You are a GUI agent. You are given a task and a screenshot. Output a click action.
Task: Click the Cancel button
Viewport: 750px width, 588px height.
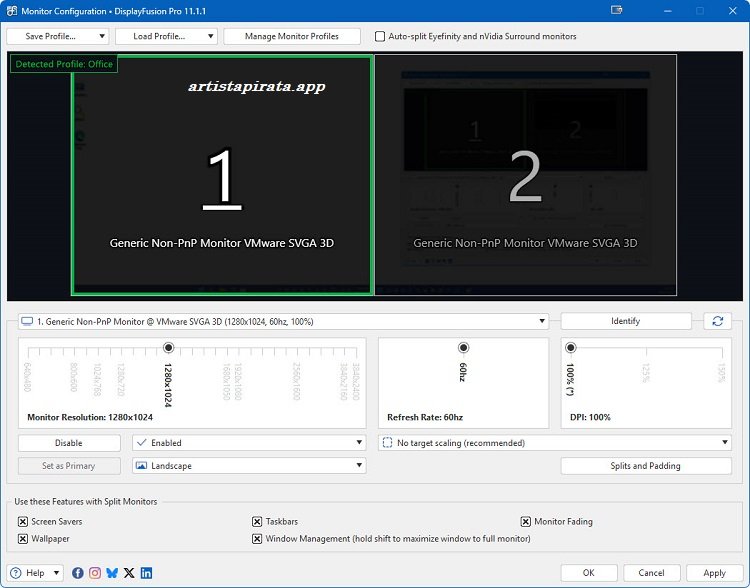[x=651, y=573]
